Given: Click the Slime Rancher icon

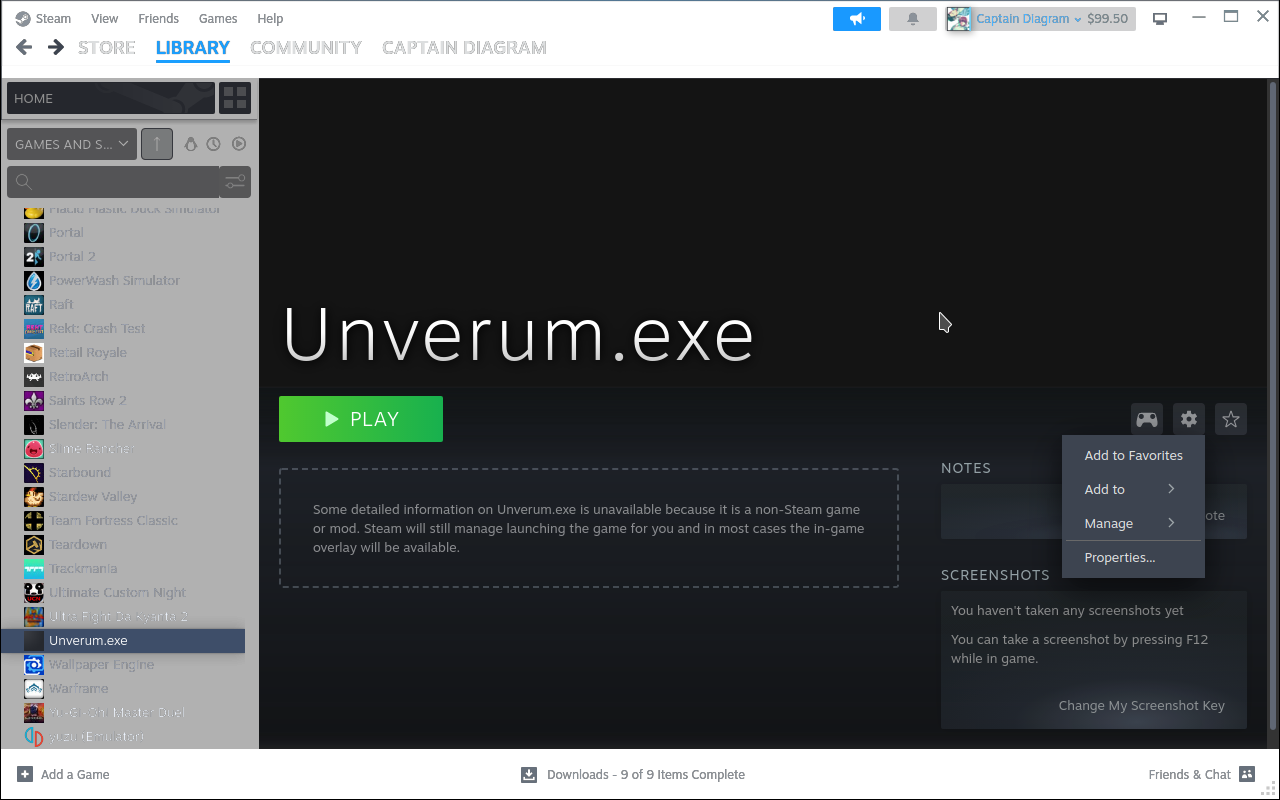Looking at the screenshot, I should 34,448.
